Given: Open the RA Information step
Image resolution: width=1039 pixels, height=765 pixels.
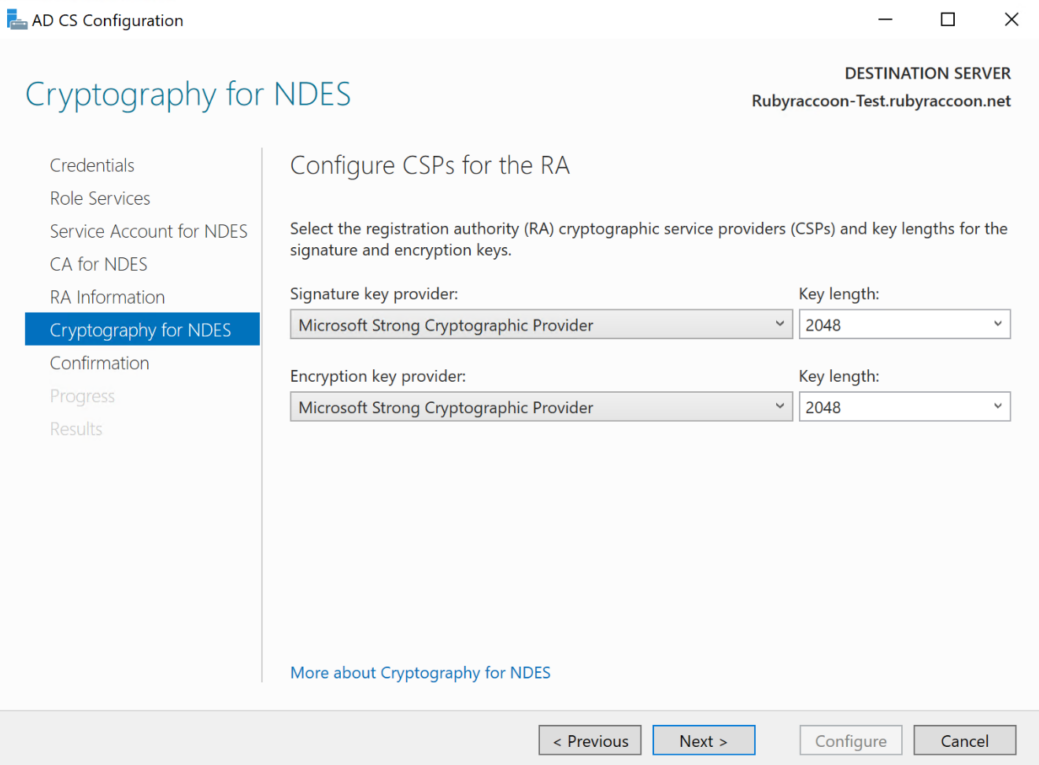Looking at the screenshot, I should coord(107,297).
